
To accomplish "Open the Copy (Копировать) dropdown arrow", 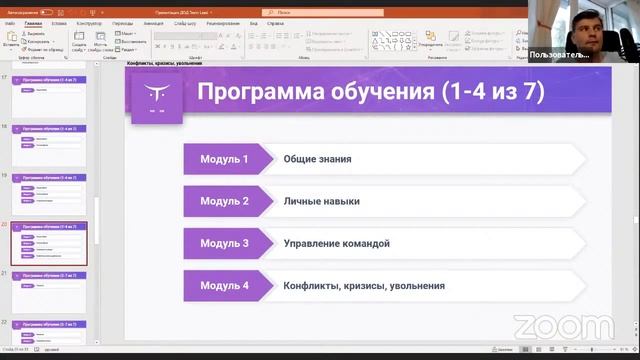I will pos(53,42).
